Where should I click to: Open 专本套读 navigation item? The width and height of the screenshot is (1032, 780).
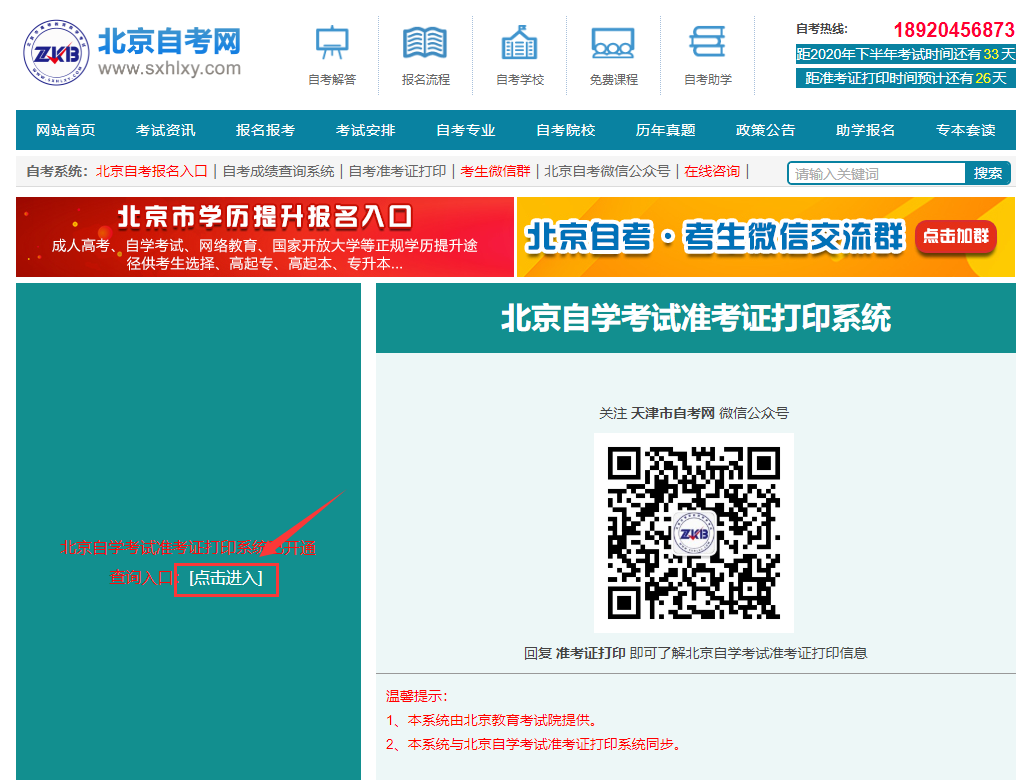coord(966,130)
